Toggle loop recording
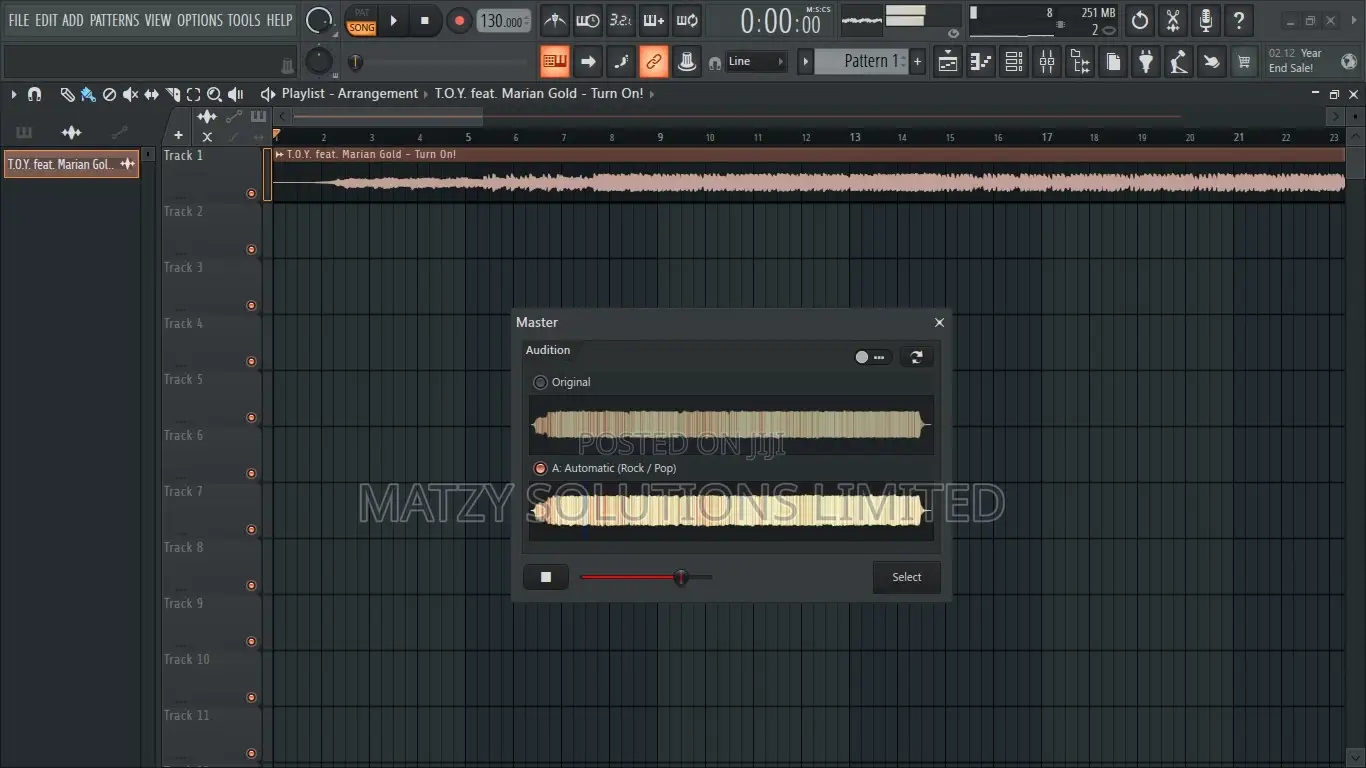 (687, 20)
